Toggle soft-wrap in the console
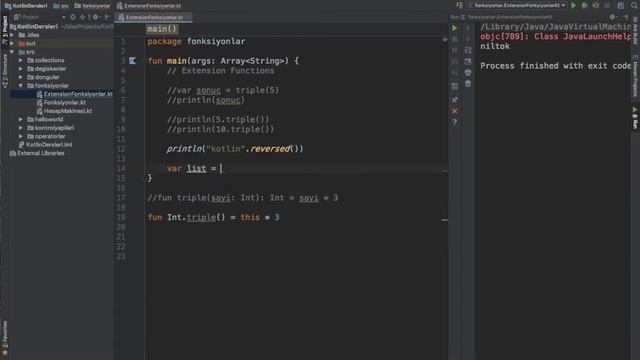 (x=468, y=50)
